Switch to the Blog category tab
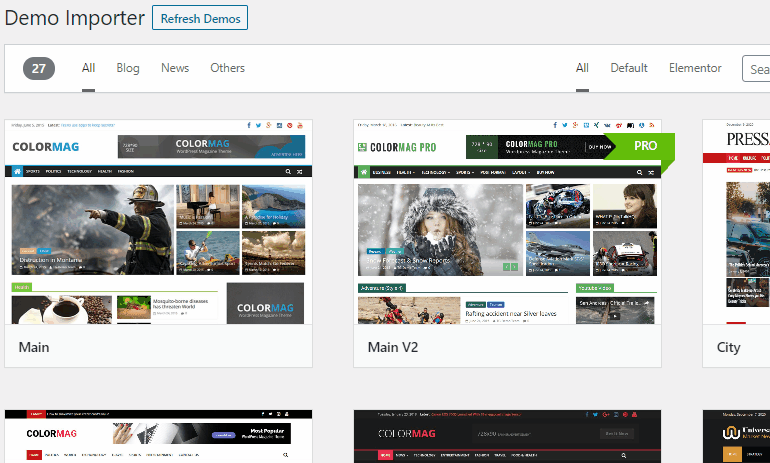The image size is (770, 463). point(128,68)
